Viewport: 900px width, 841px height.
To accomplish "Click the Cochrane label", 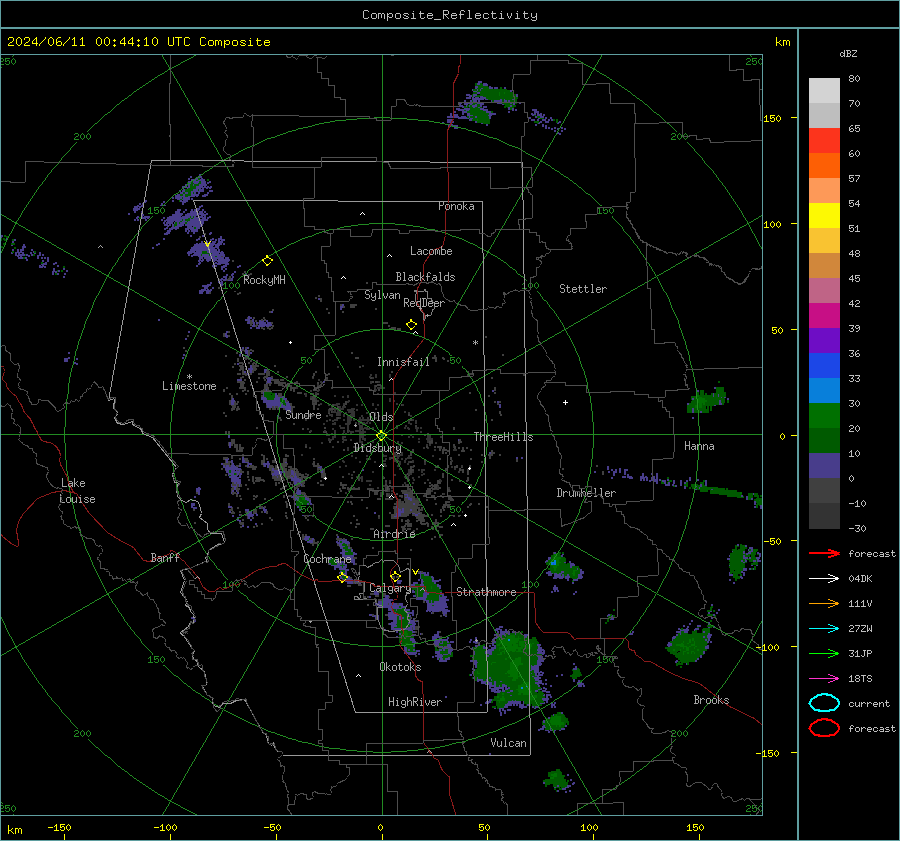I will (327, 559).
